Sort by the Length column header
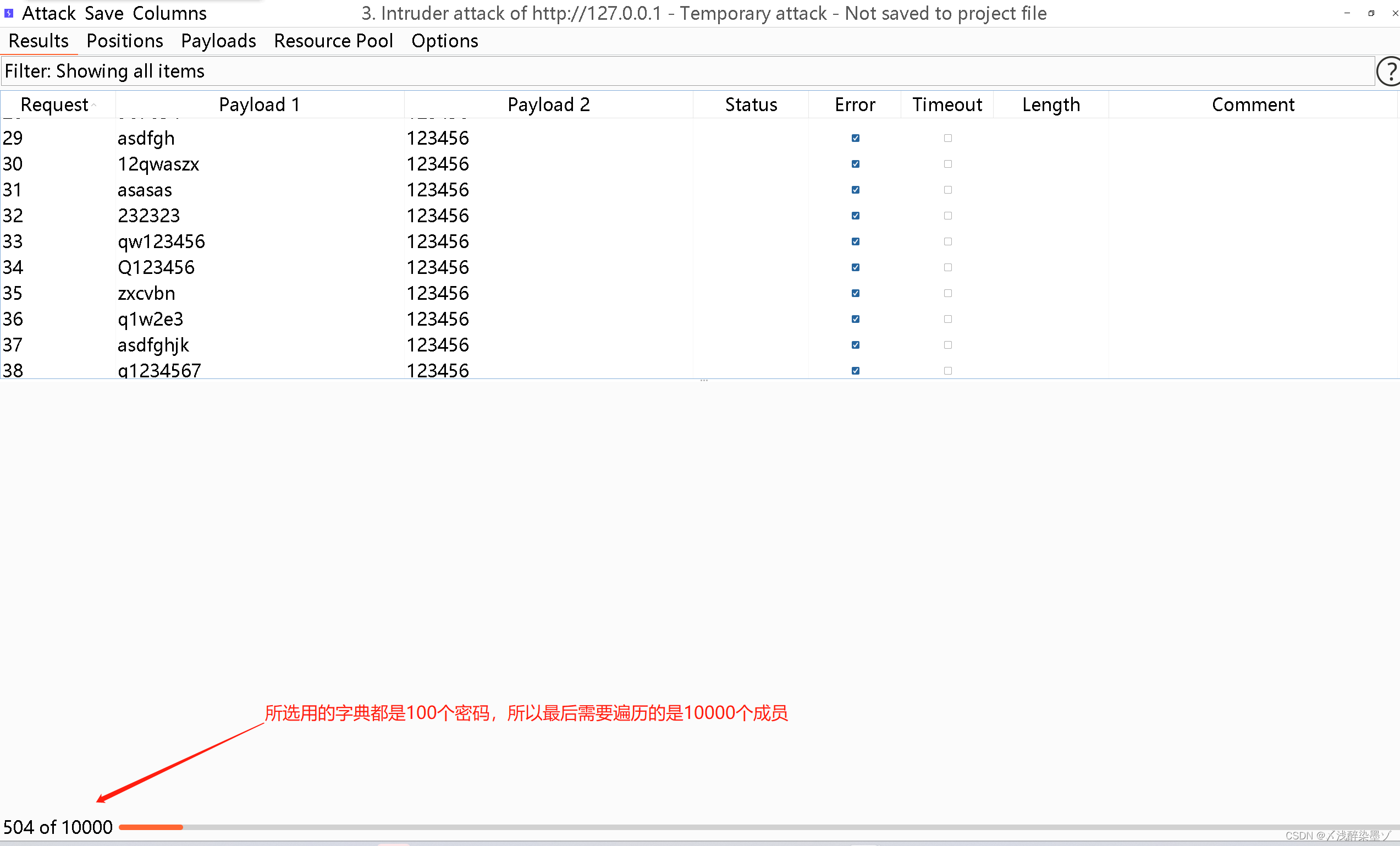 tap(1051, 105)
